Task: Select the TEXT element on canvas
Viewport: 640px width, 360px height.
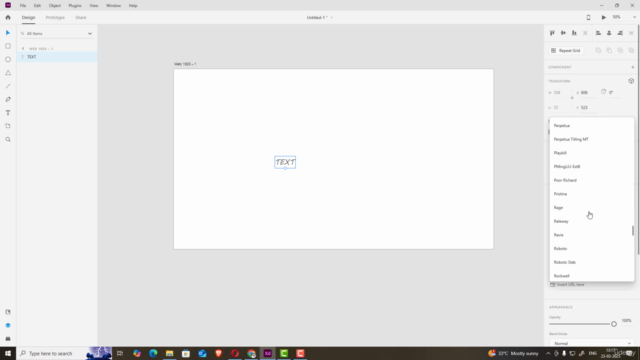Action: [285, 162]
